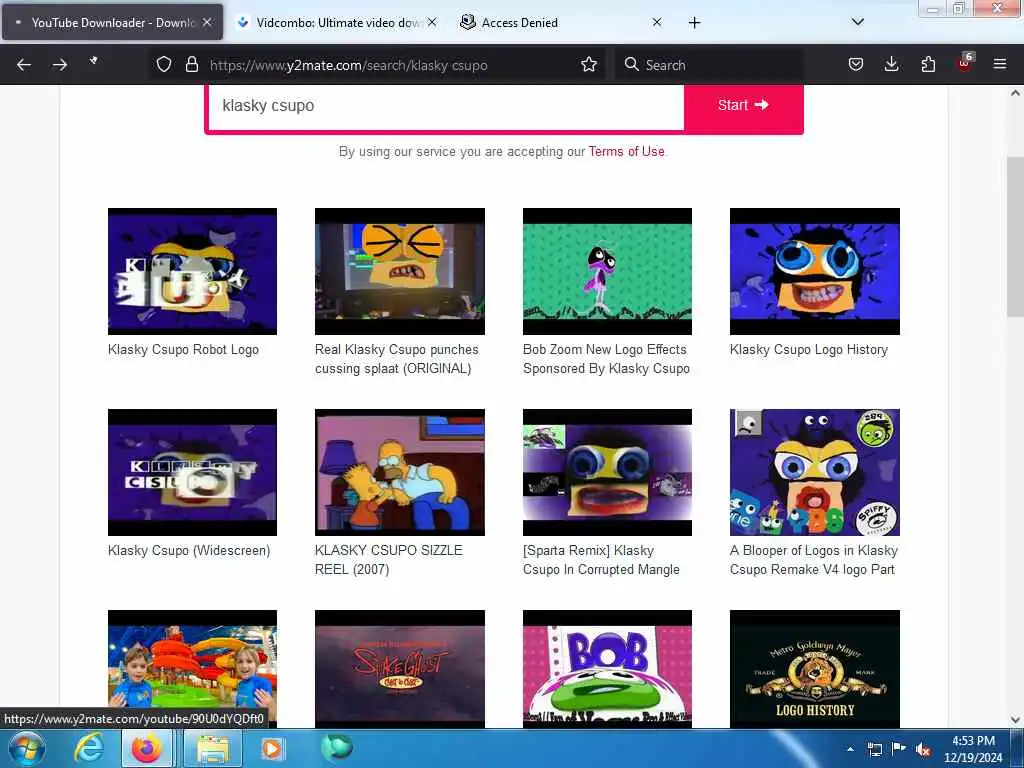
Task: Click the uBlock extension icon with badge 6
Action: (965, 63)
